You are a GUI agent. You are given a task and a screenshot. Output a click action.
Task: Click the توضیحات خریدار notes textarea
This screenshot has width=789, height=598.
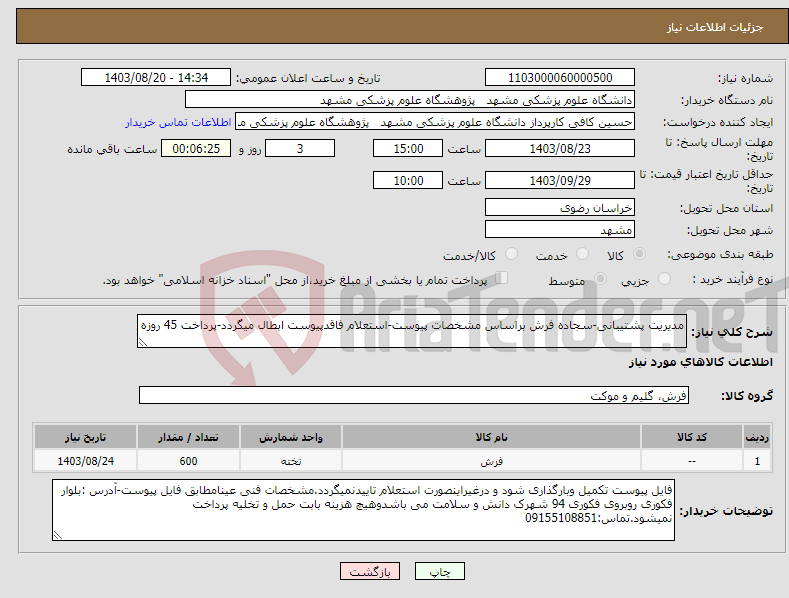[363, 510]
